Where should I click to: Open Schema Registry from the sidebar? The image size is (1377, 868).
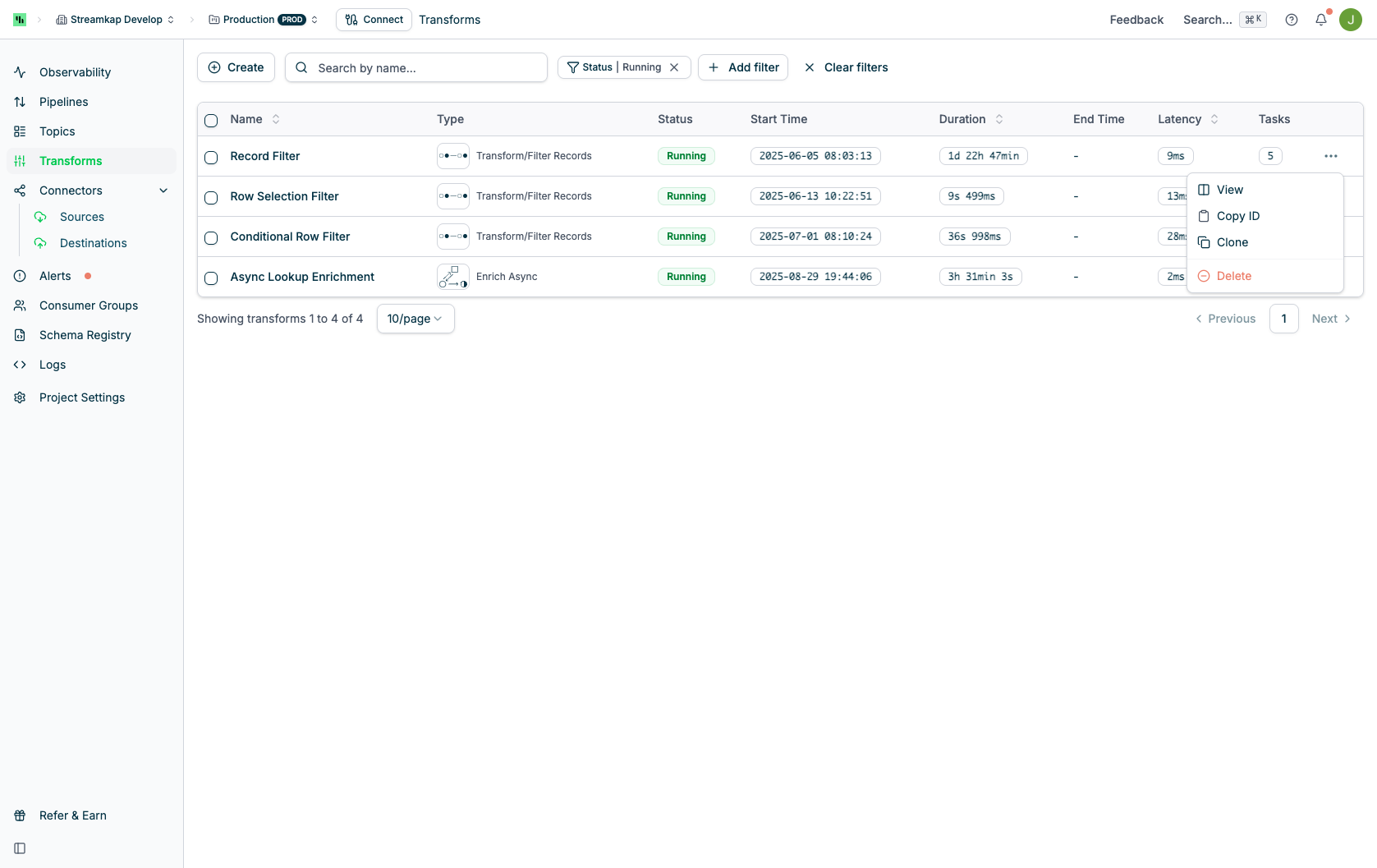(x=85, y=335)
